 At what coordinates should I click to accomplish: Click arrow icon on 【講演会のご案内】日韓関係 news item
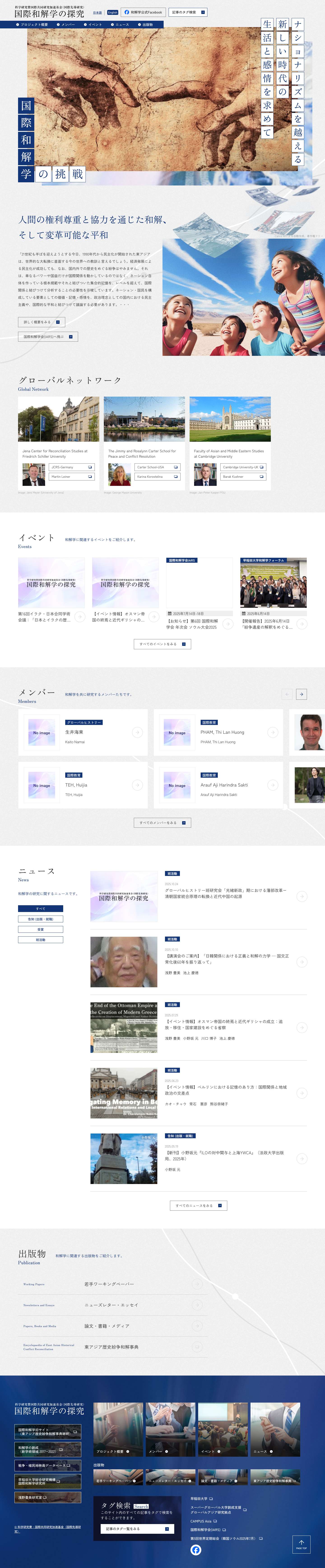301,962
